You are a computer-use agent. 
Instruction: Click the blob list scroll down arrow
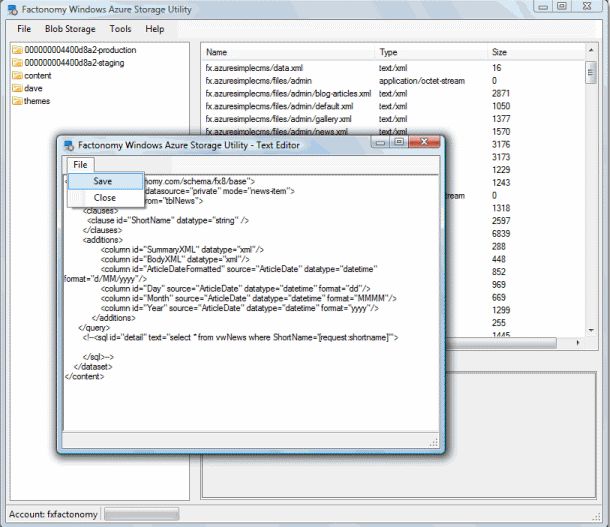point(591,330)
